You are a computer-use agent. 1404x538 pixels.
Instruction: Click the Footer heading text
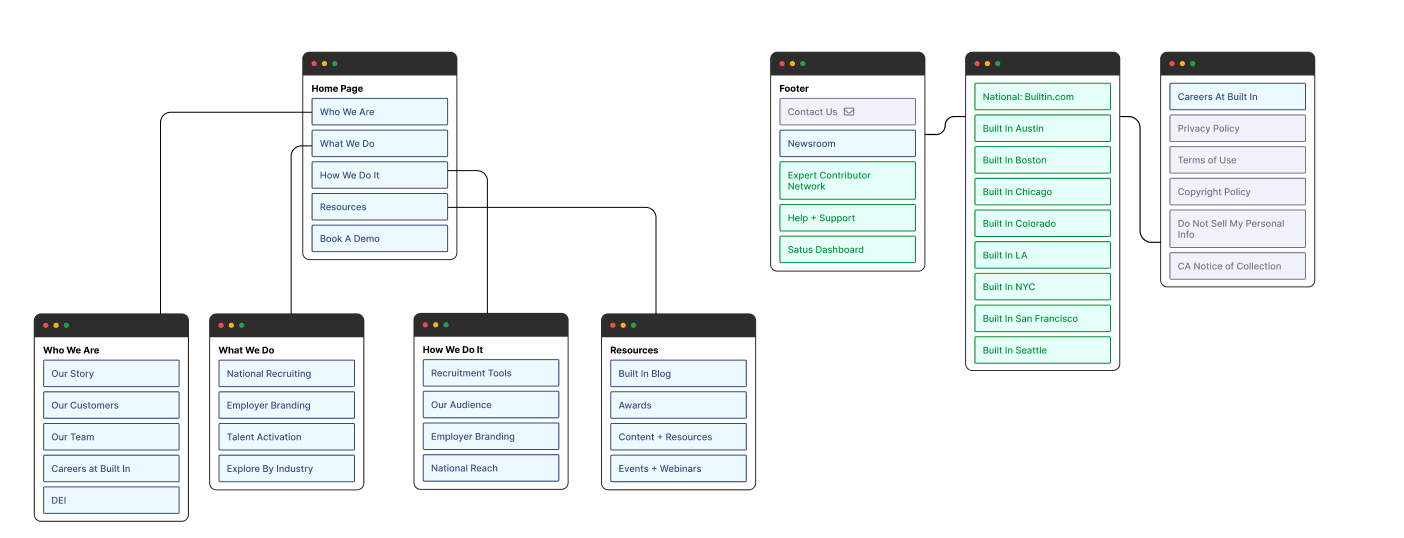click(x=794, y=89)
